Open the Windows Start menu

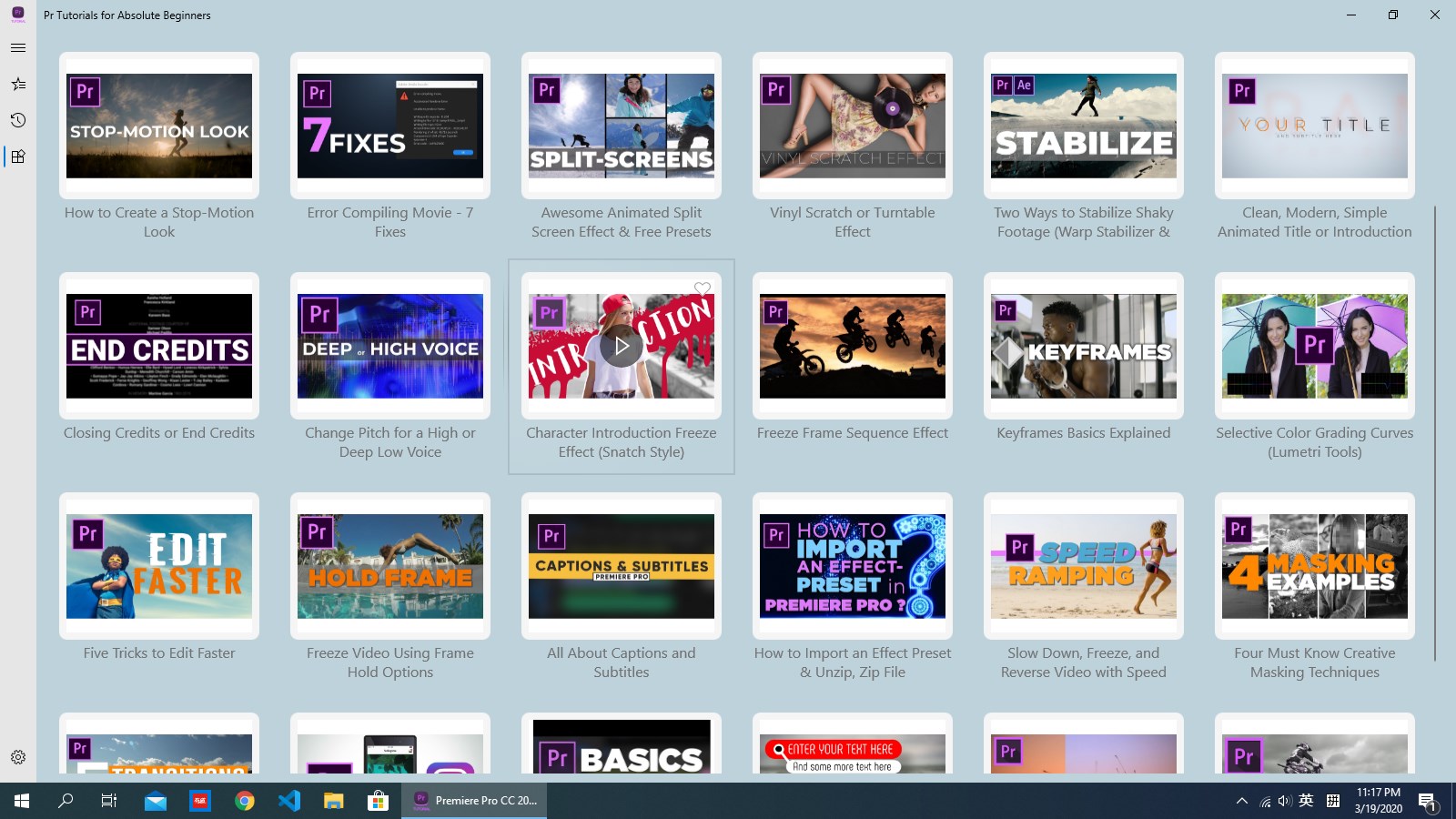(22, 801)
